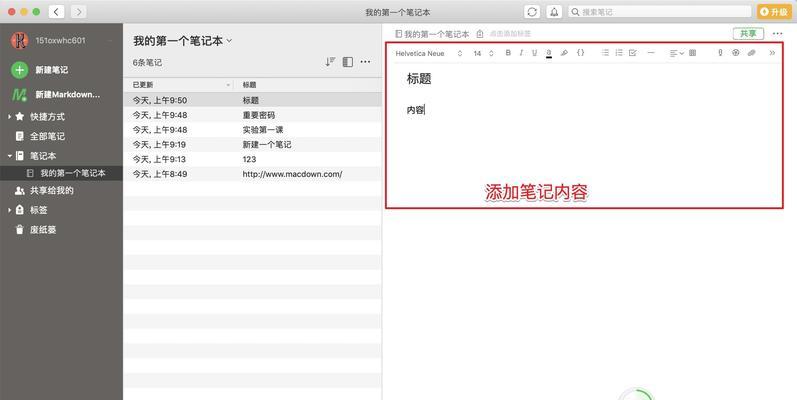Click the sort order icon in note list
797x400 pixels.
coord(330,62)
